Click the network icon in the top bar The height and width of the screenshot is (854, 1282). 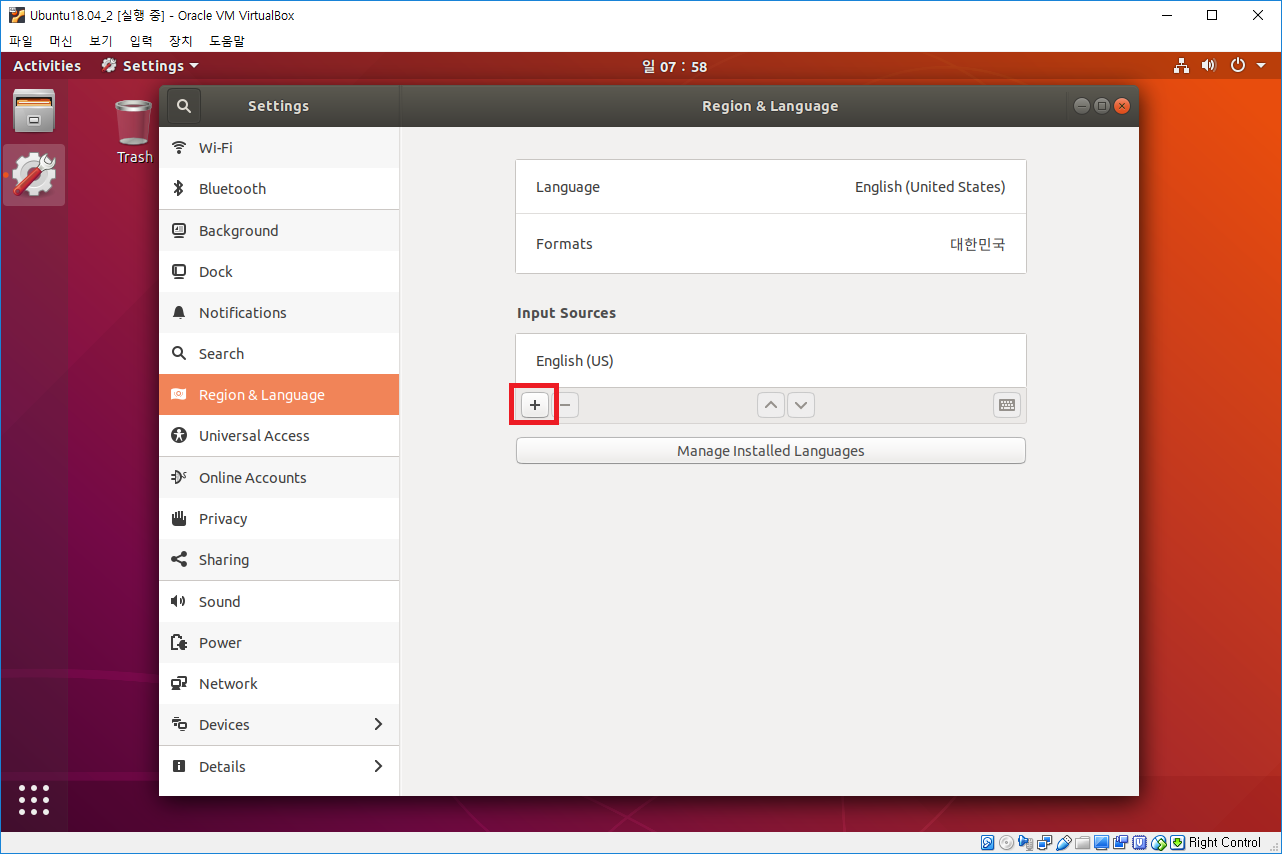pos(1182,66)
